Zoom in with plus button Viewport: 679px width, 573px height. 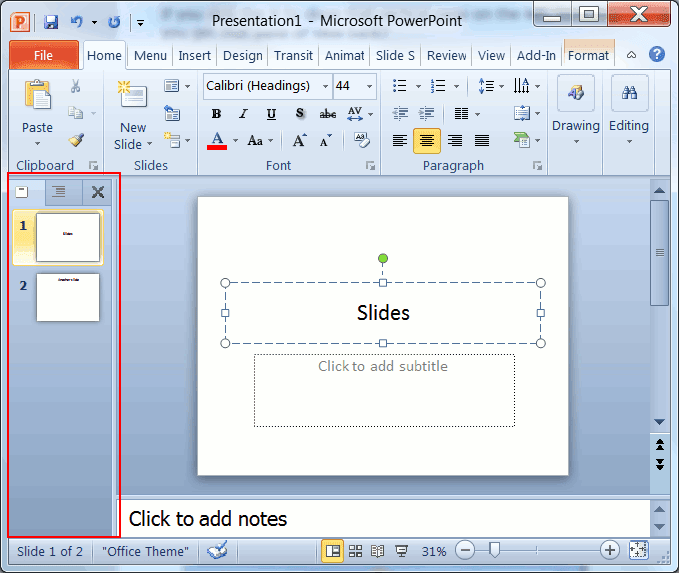610,550
